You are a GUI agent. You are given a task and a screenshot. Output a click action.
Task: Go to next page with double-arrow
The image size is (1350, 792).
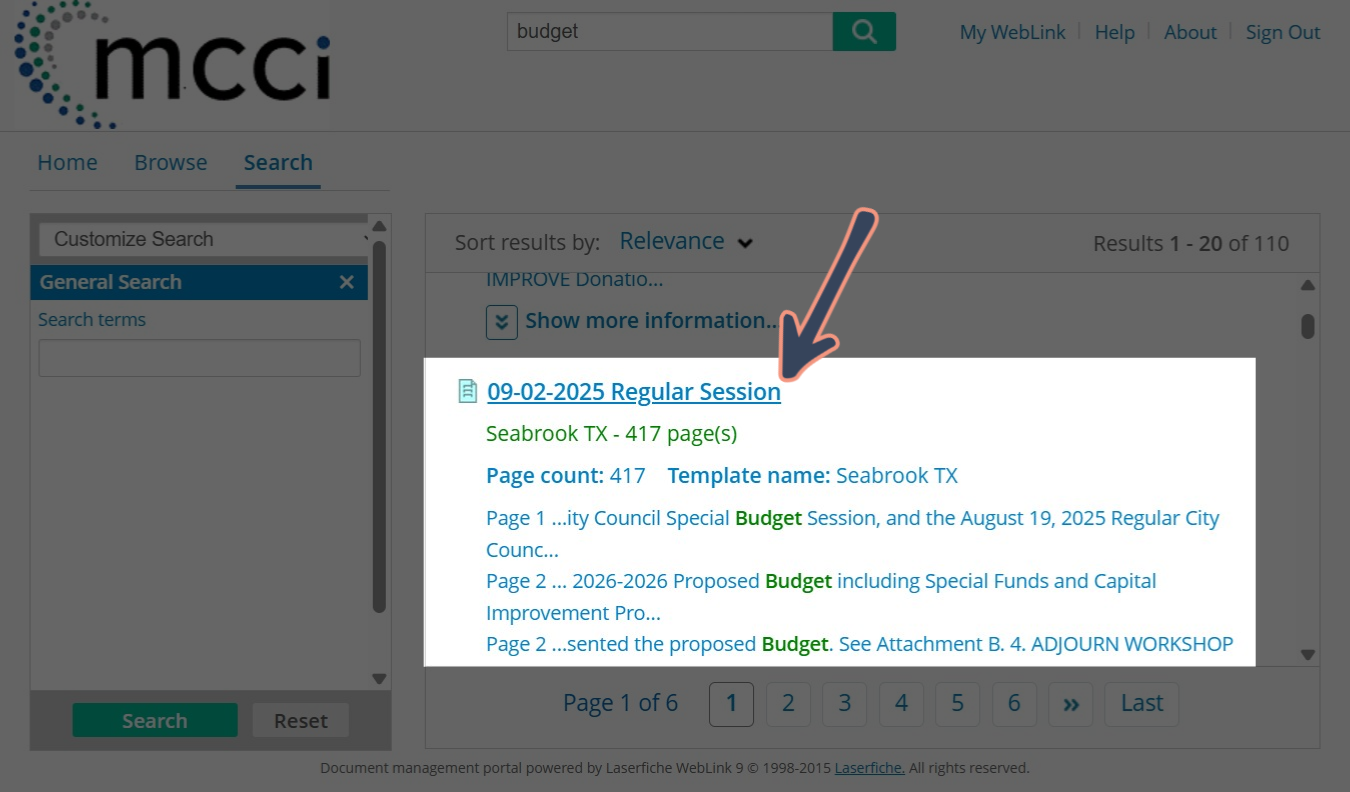click(x=1071, y=704)
